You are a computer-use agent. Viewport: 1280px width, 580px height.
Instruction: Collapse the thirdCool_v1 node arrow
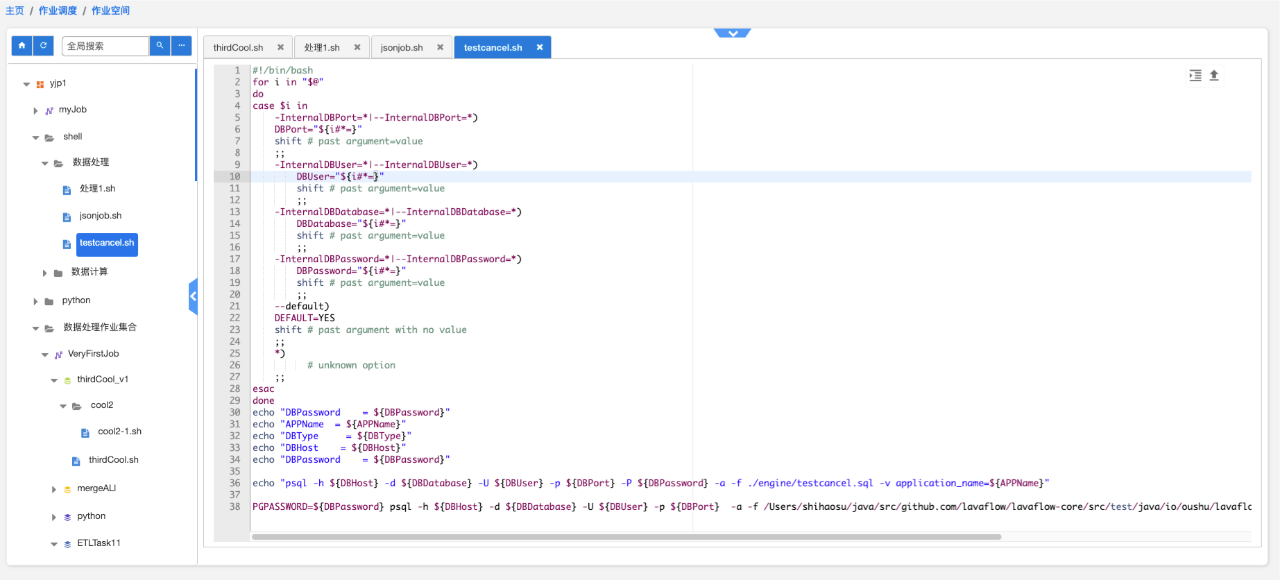(x=53, y=380)
